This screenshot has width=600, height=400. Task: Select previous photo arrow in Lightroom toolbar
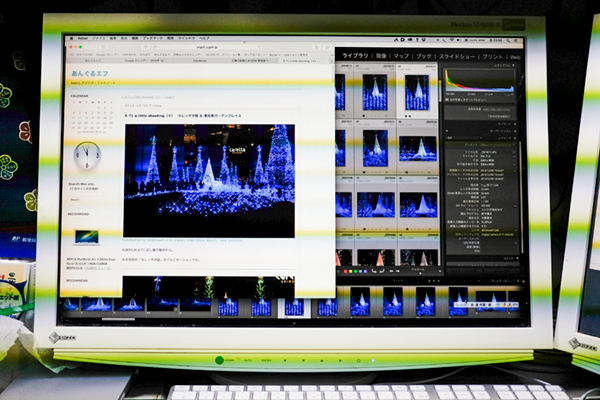click(391, 271)
